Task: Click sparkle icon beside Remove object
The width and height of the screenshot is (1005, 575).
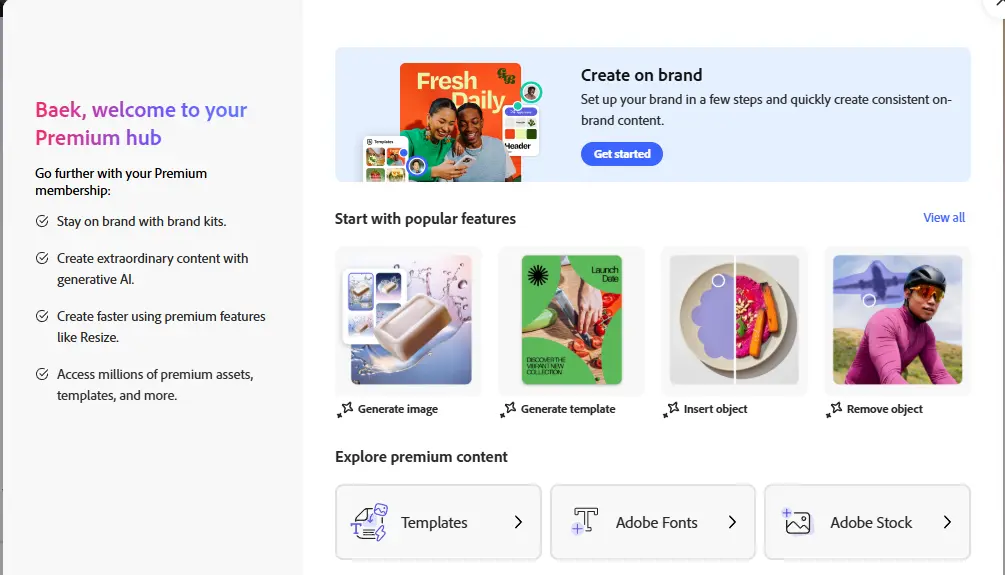Action: pos(834,410)
